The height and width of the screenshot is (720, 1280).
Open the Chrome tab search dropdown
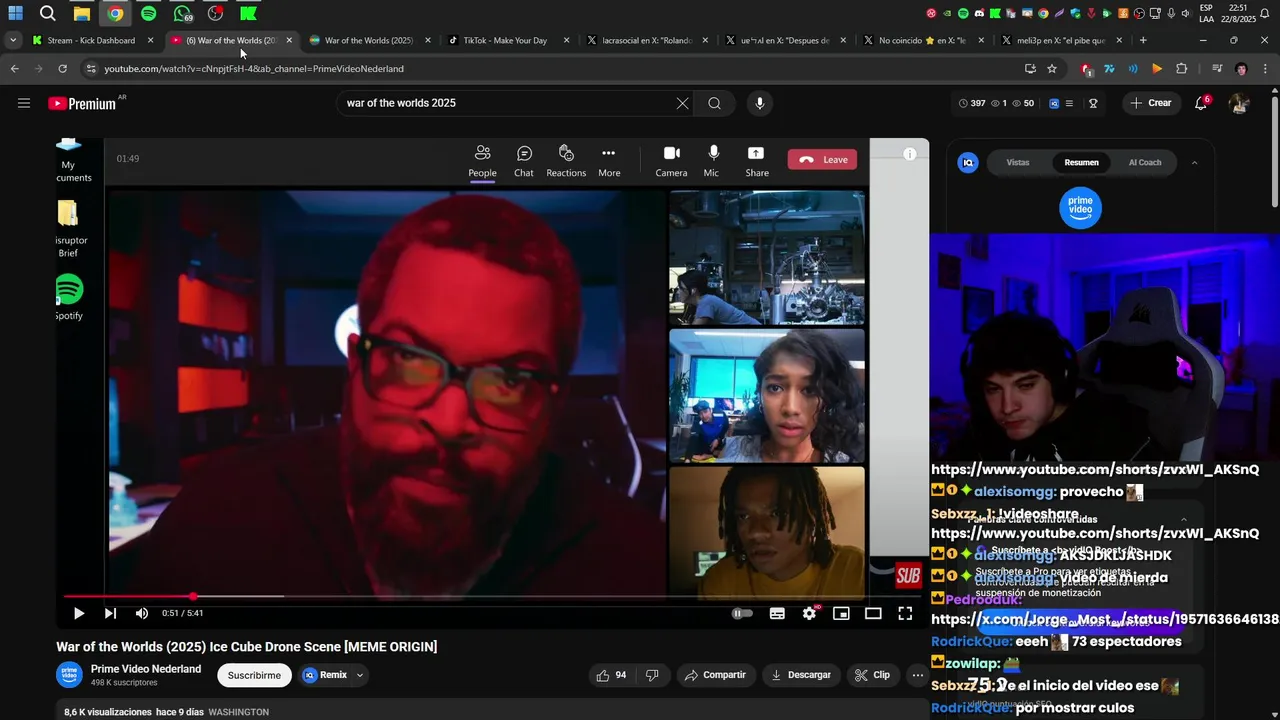point(13,40)
